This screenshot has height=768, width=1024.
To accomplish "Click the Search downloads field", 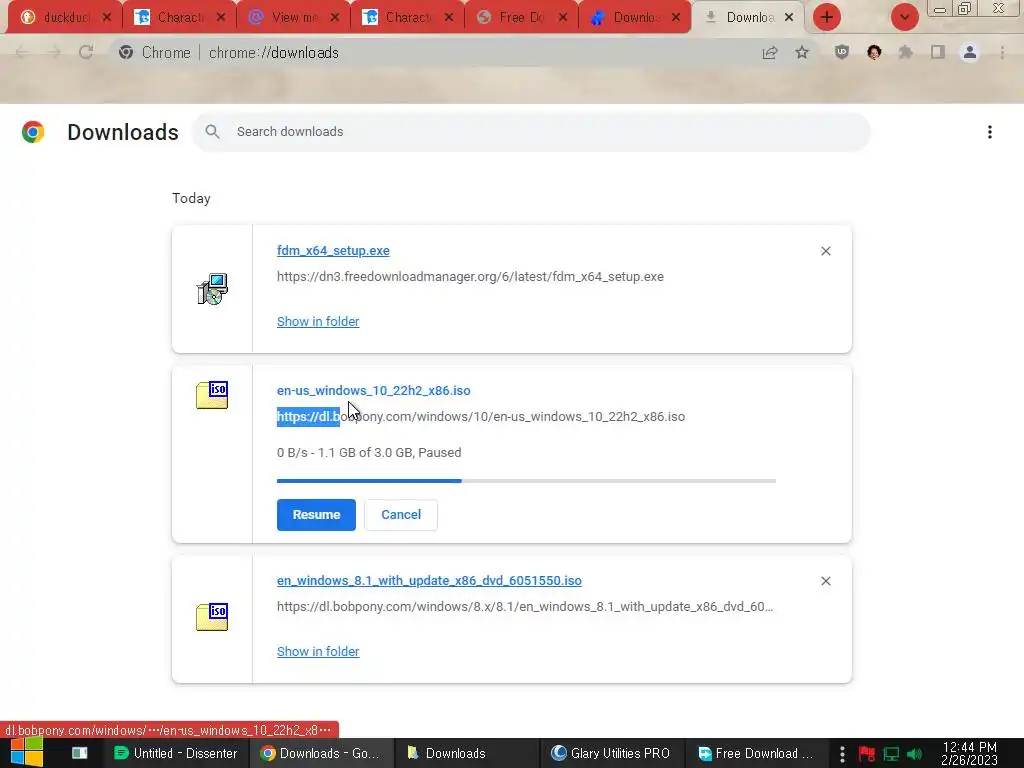I will 531,132.
